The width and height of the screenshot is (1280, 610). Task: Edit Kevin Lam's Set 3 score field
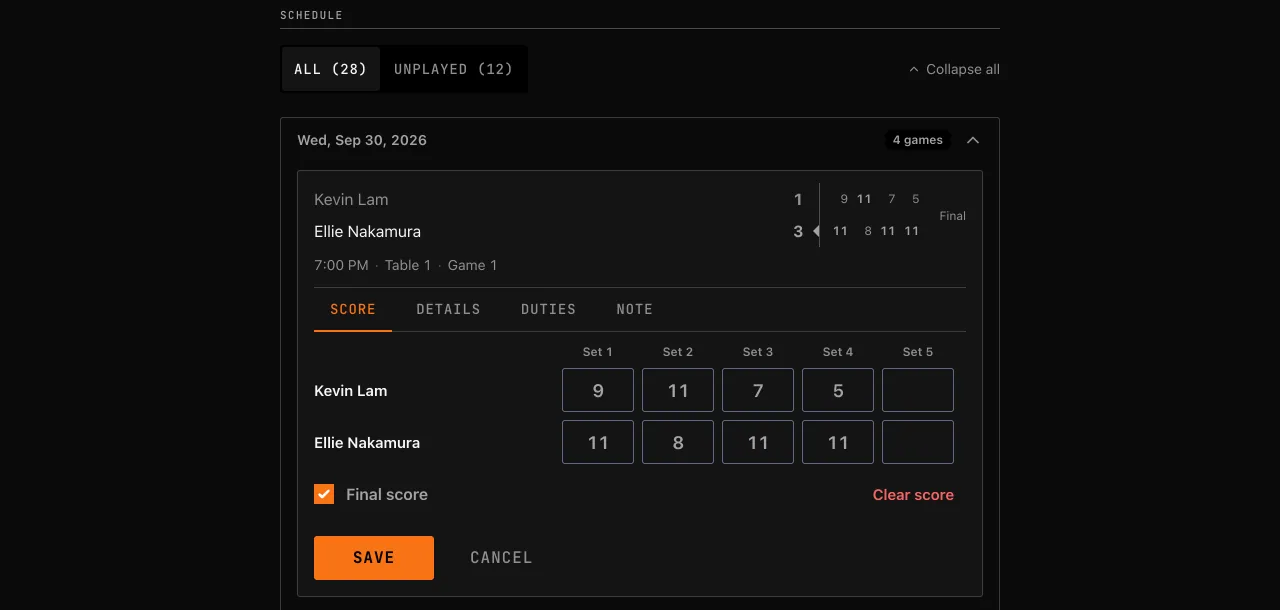[x=758, y=390]
